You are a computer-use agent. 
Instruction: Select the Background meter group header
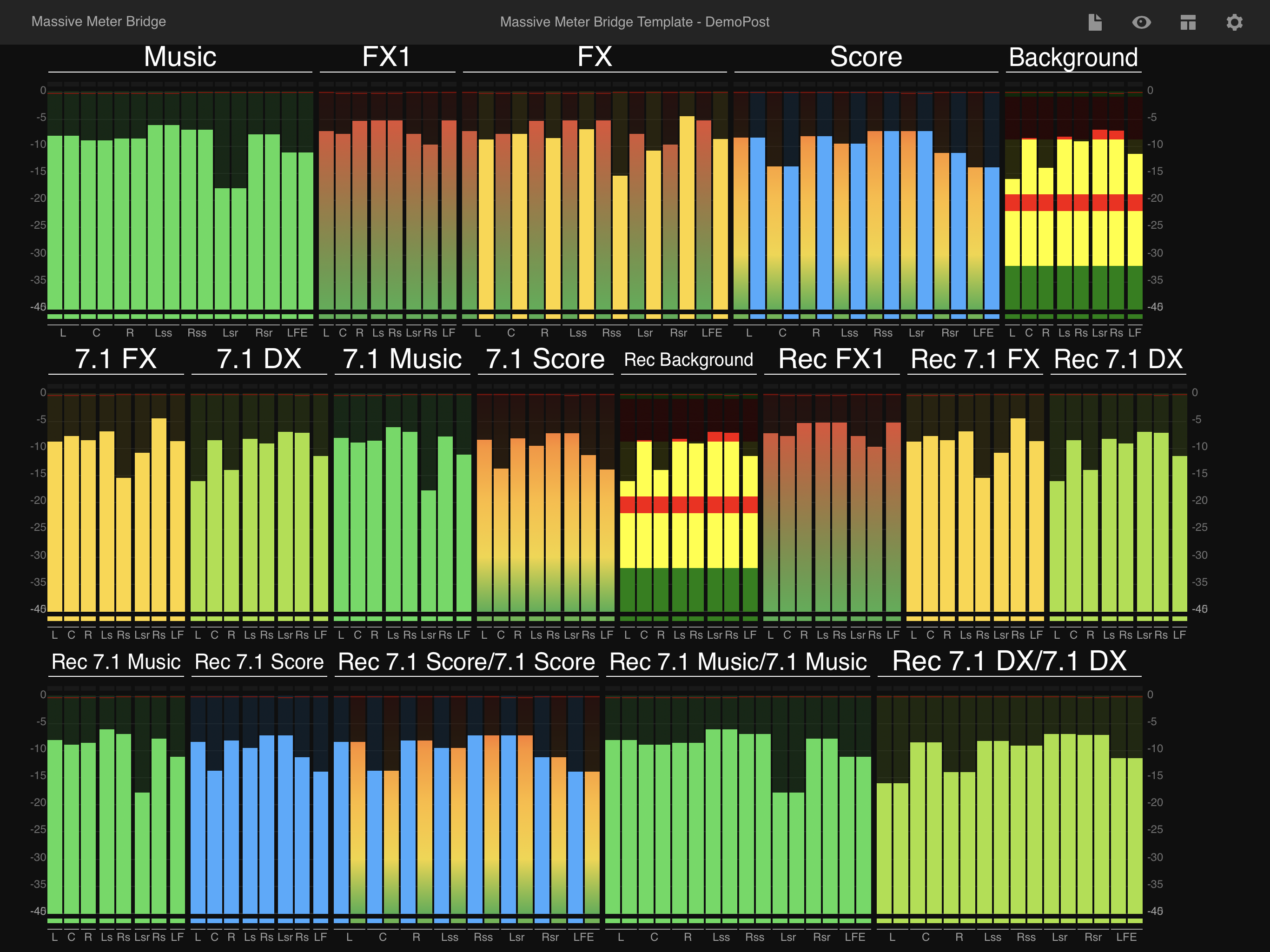click(1073, 58)
